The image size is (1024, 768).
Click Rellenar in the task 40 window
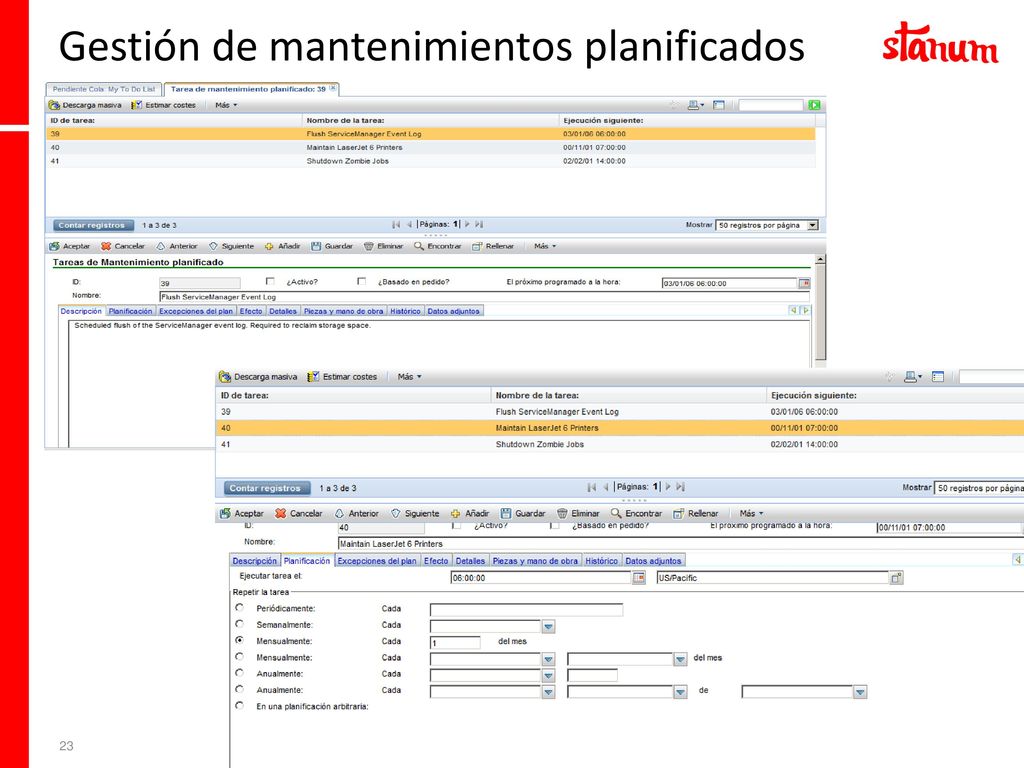696,513
